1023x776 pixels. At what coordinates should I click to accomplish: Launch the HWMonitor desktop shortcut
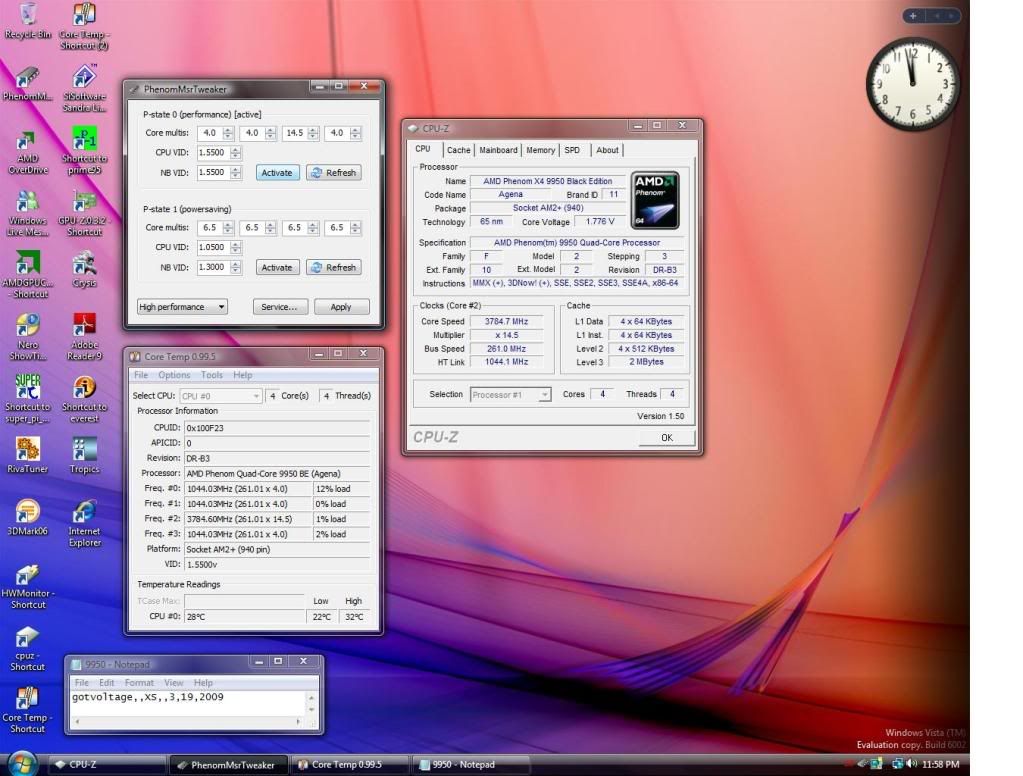point(28,576)
